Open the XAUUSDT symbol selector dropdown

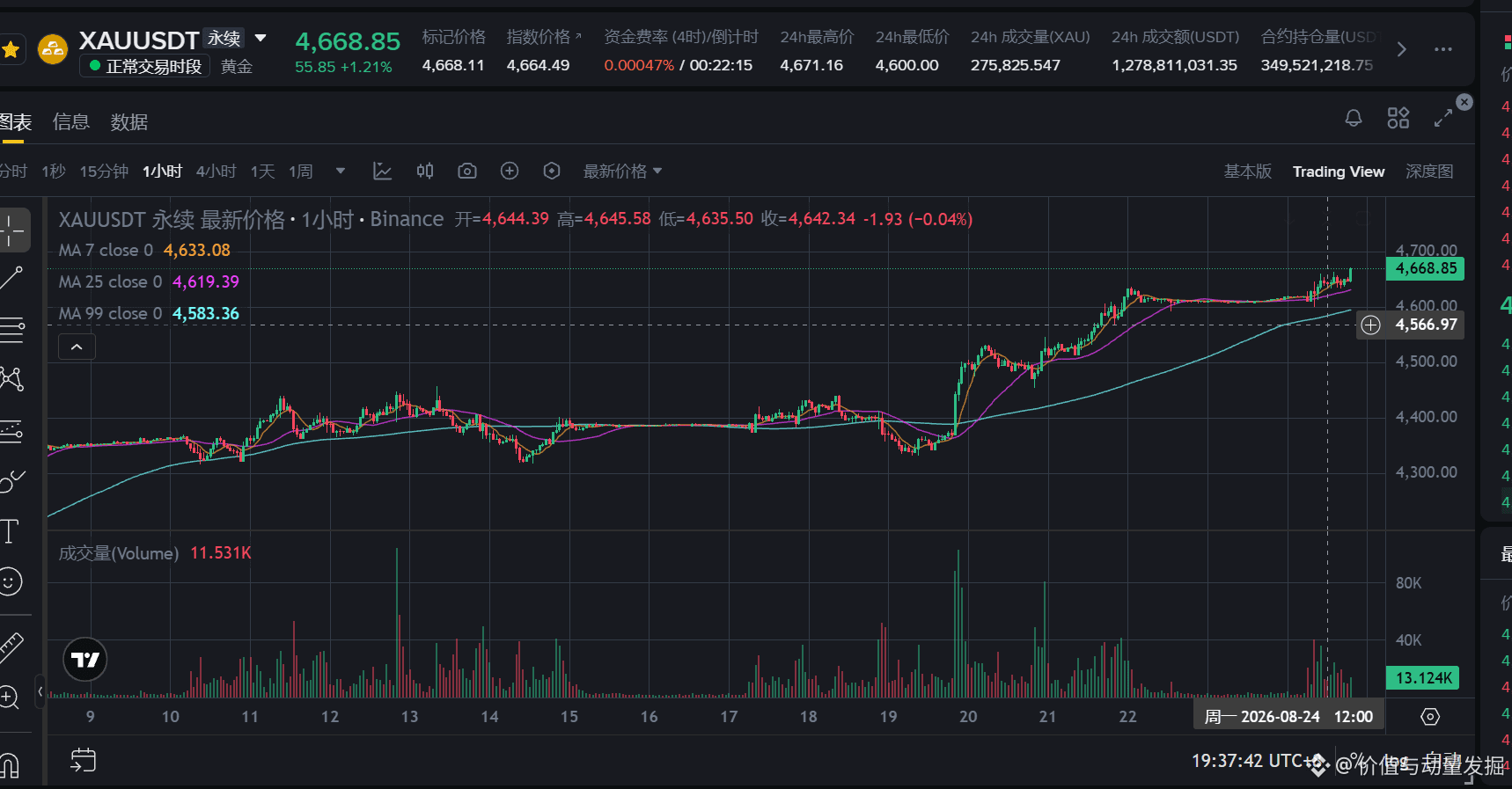coord(261,39)
